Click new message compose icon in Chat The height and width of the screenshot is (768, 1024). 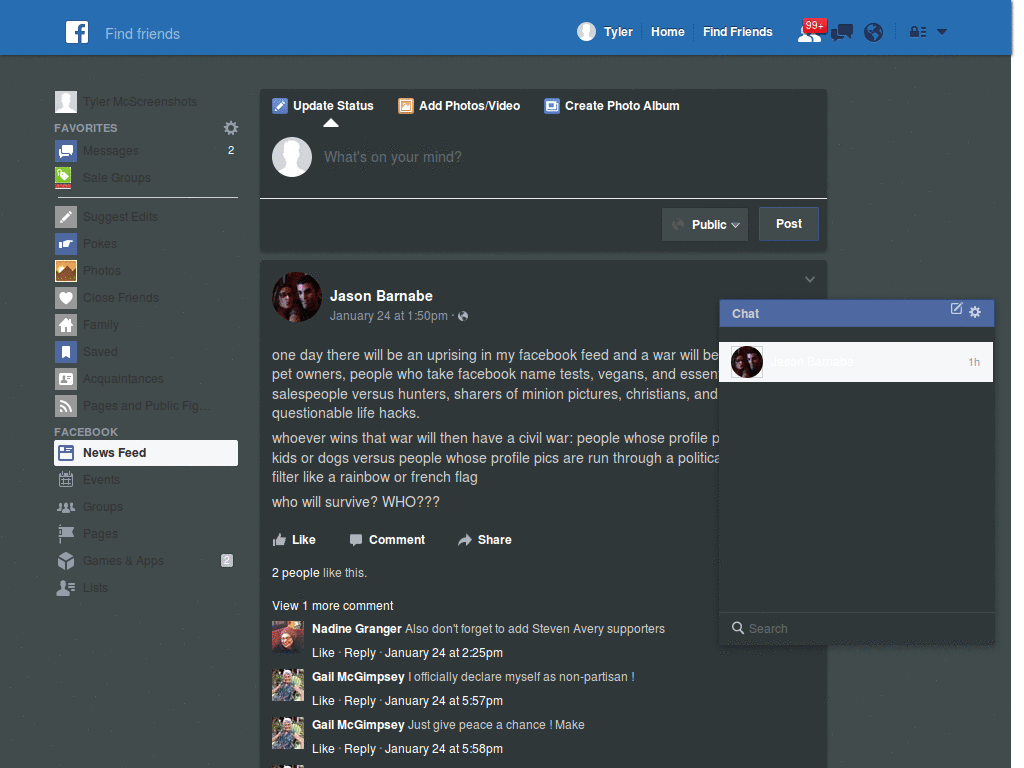pos(956,309)
